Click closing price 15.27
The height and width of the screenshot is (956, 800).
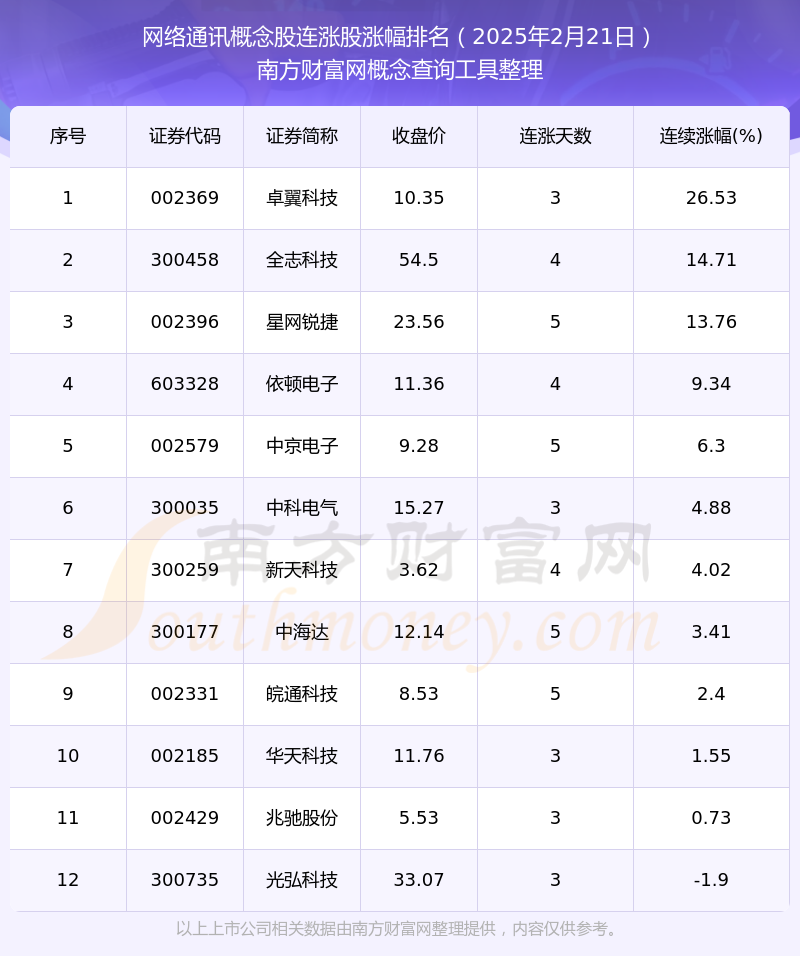tap(419, 508)
